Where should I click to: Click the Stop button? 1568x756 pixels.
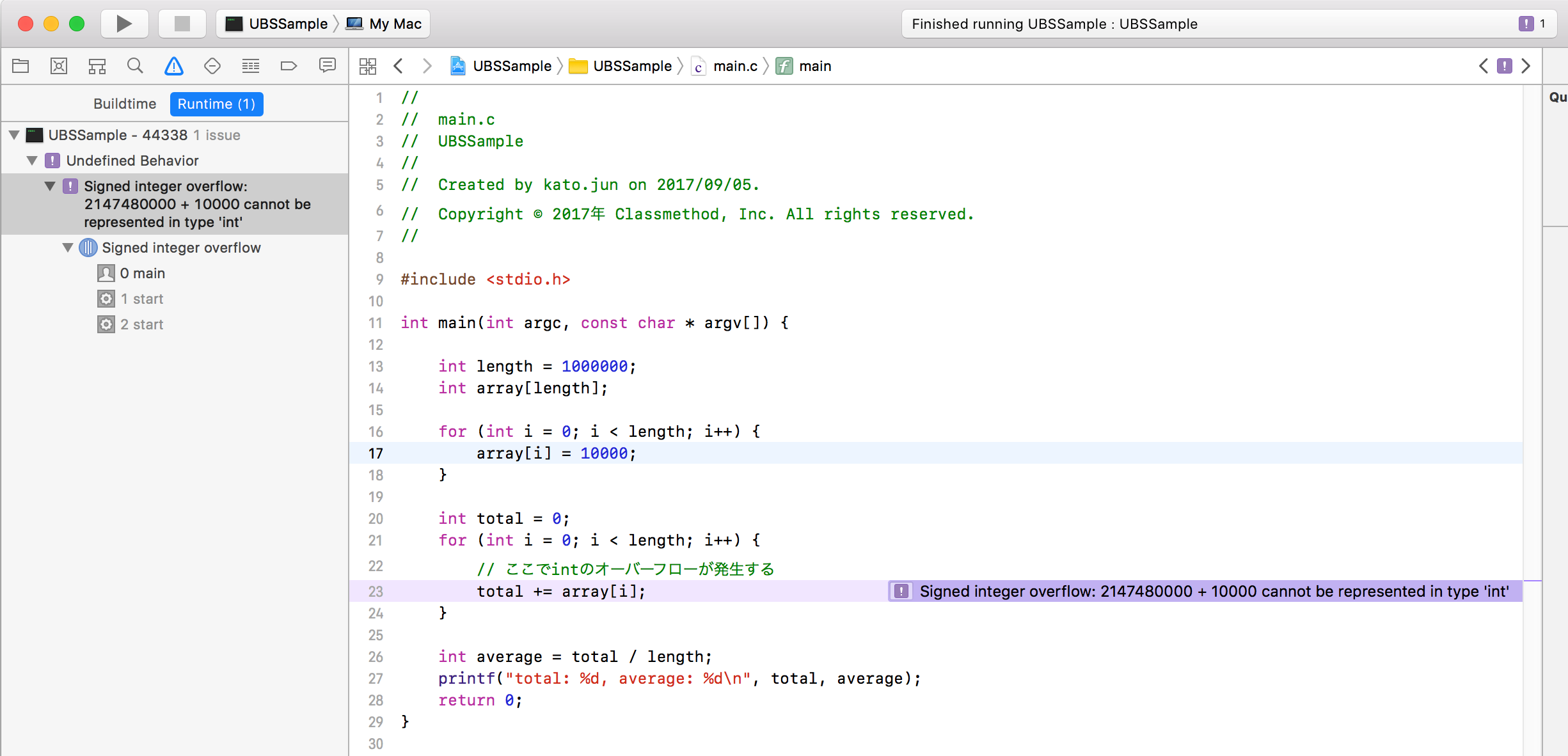[182, 23]
